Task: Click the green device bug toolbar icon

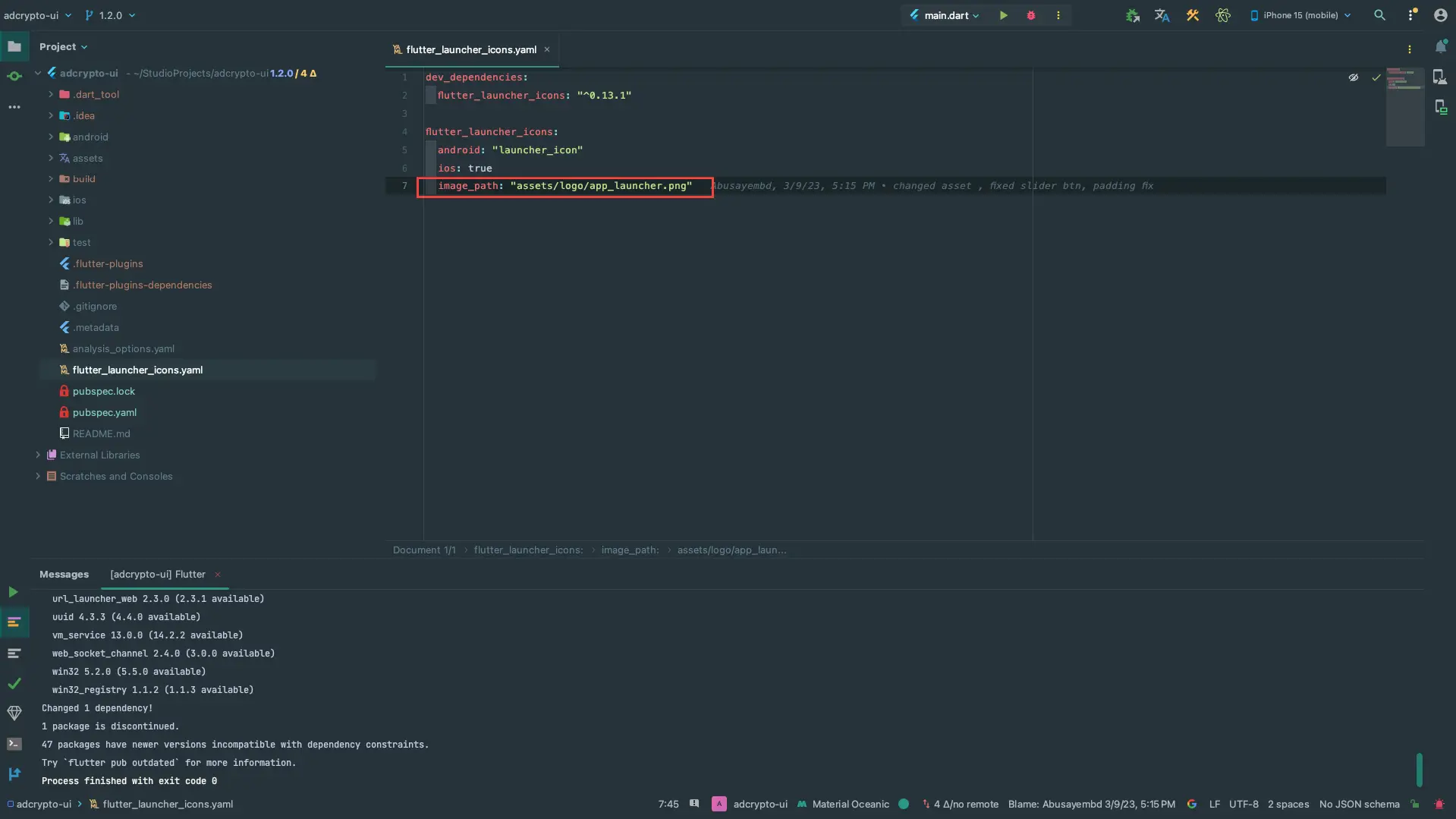Action: click(x=1132, y=15)
